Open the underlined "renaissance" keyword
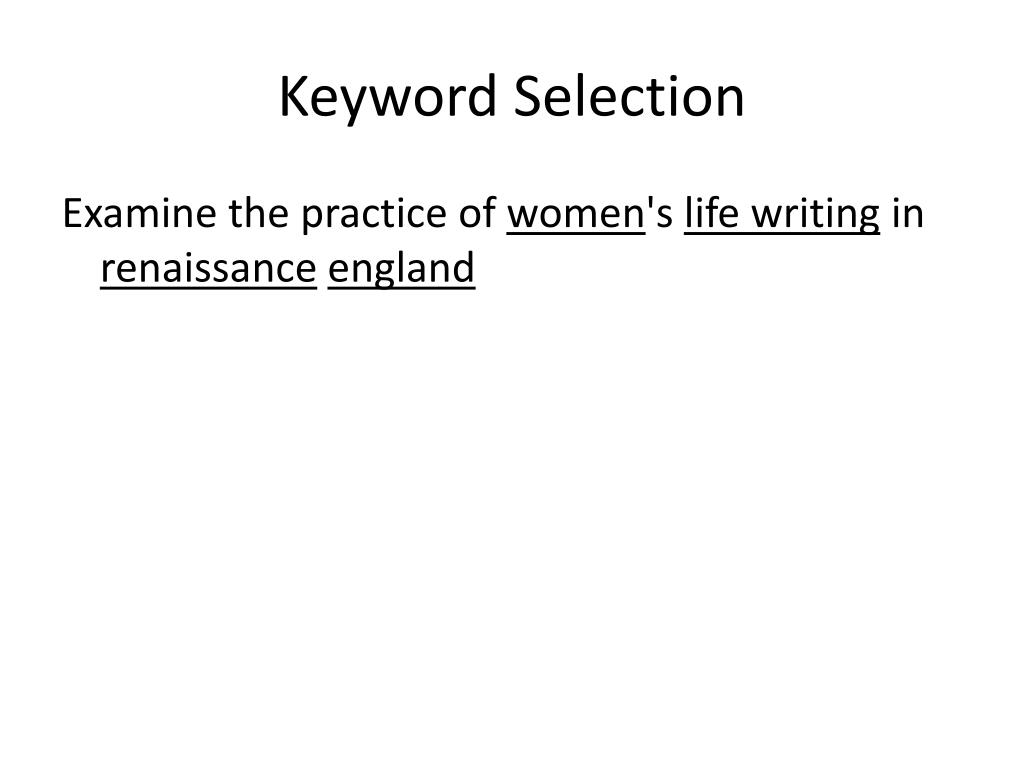 coord(208,269)
